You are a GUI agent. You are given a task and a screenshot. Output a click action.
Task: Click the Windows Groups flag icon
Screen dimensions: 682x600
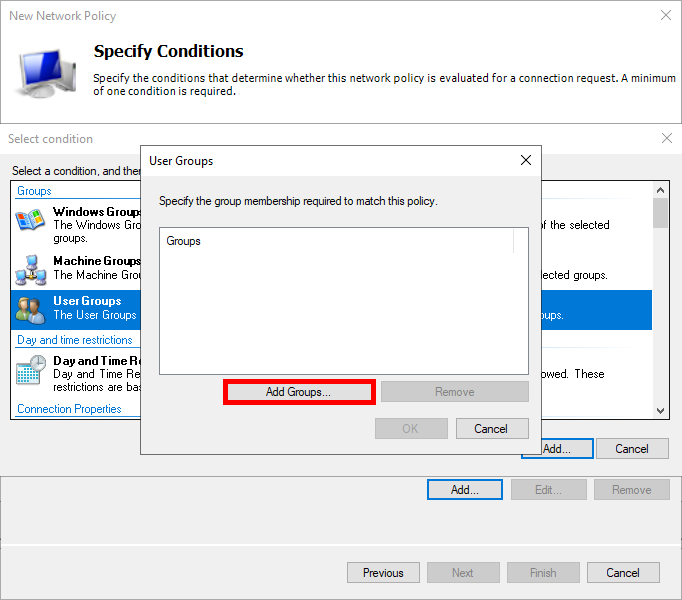[31, 221]
